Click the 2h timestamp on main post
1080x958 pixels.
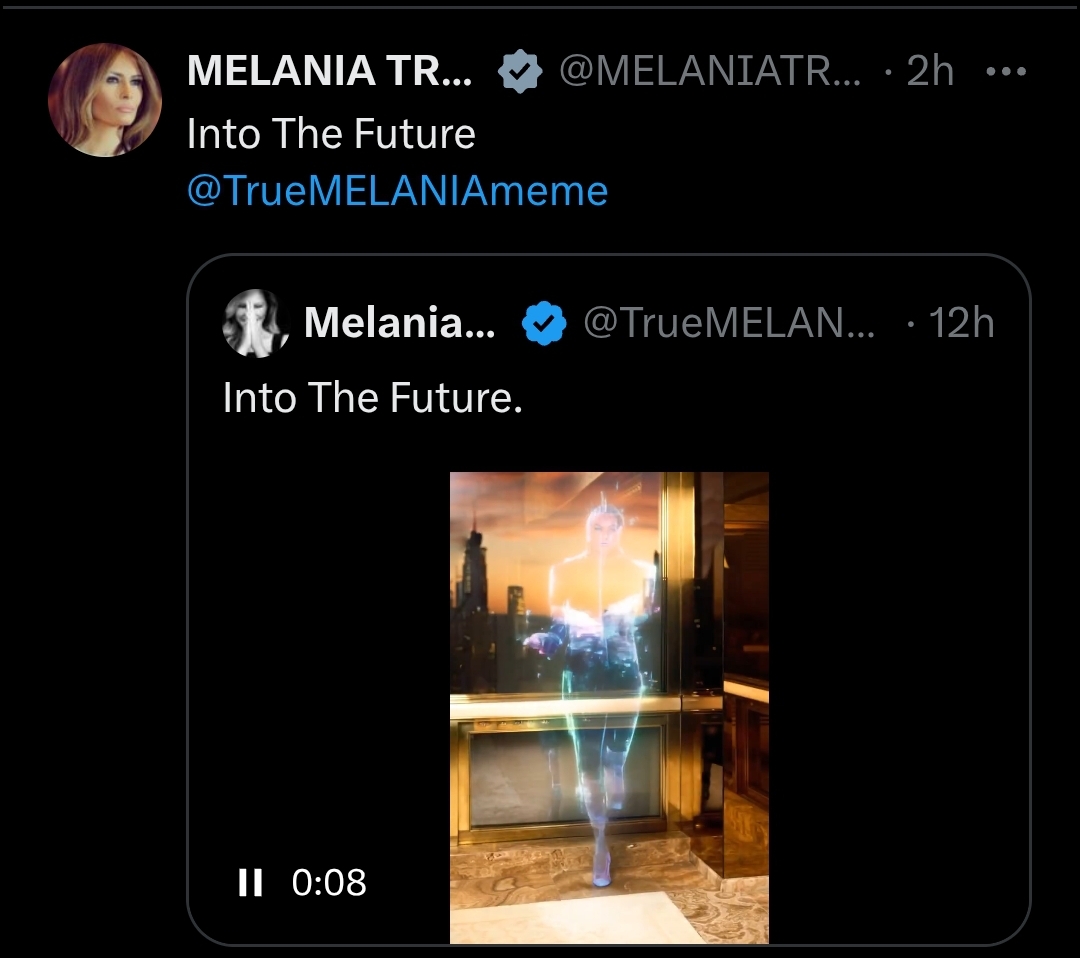click(x=929, y=72)
